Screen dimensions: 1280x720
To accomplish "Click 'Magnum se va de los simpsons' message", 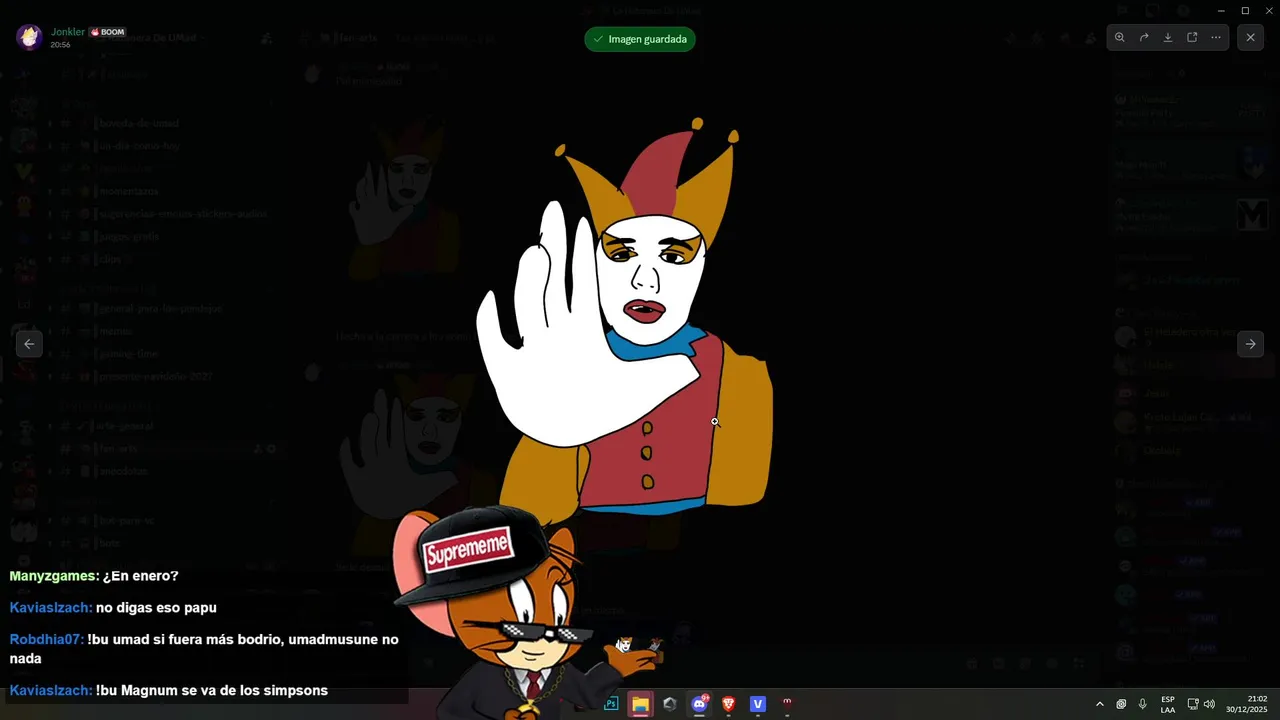I will tap(169, 690).
